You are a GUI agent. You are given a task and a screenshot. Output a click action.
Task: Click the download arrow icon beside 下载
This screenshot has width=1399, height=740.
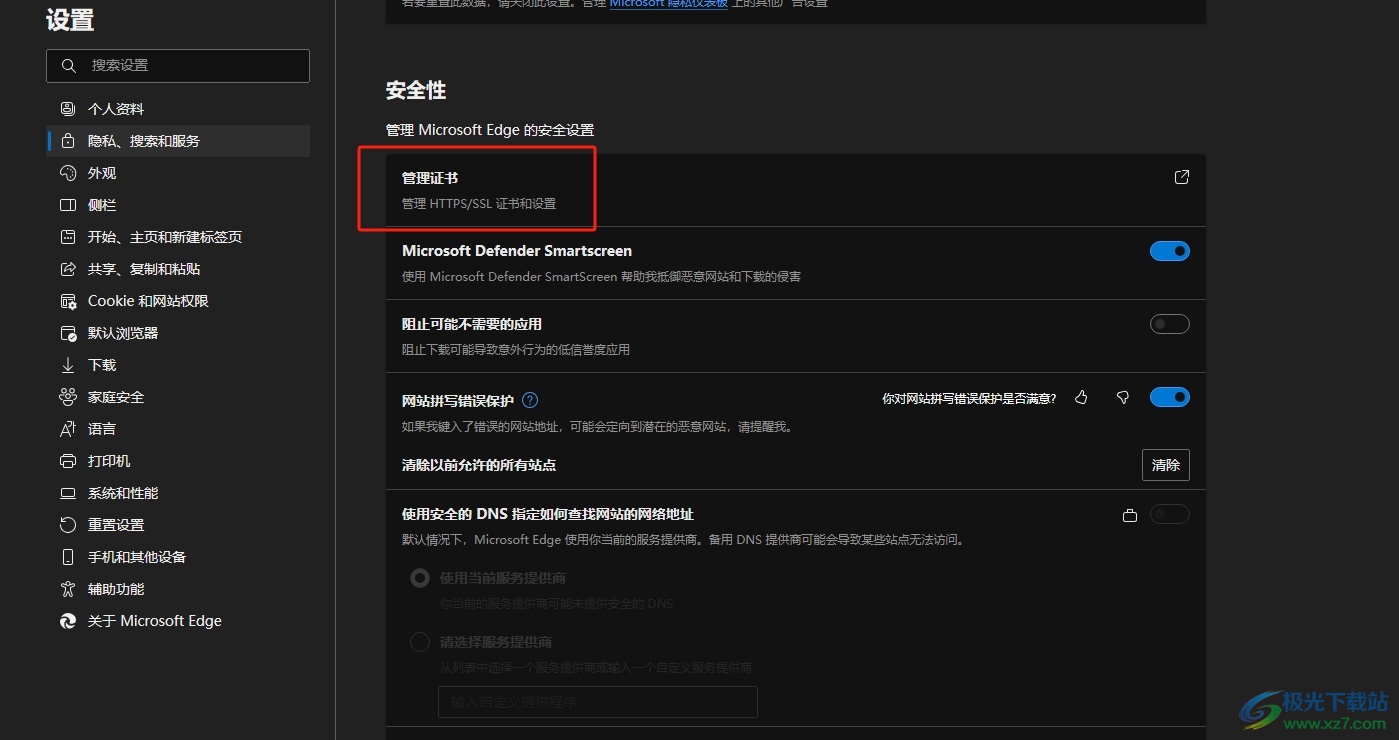tap(68, 365)
